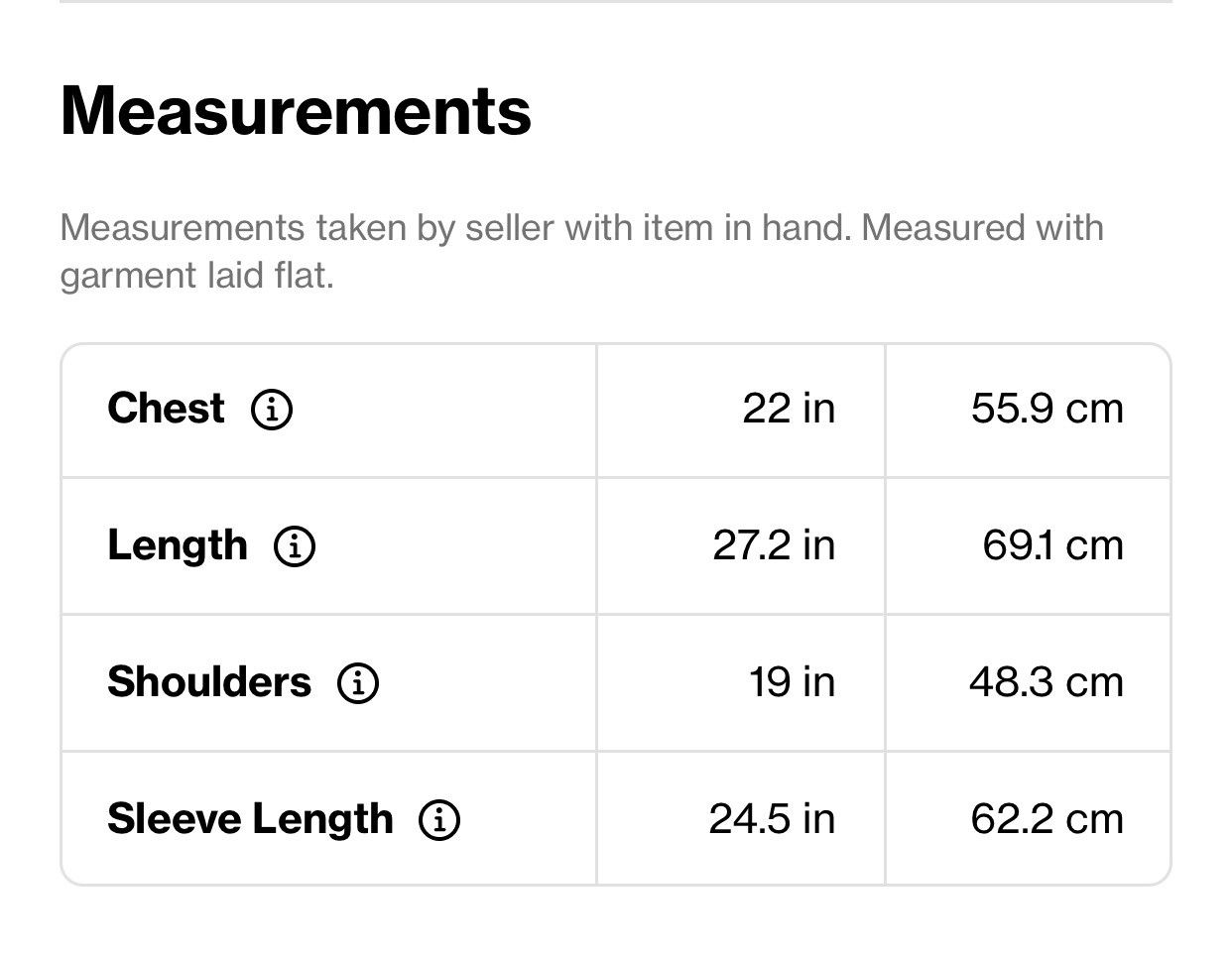The width and height of the screenshot is (1232, 958).
Task: Click the Measurements heading
Action: click(296, 110)
